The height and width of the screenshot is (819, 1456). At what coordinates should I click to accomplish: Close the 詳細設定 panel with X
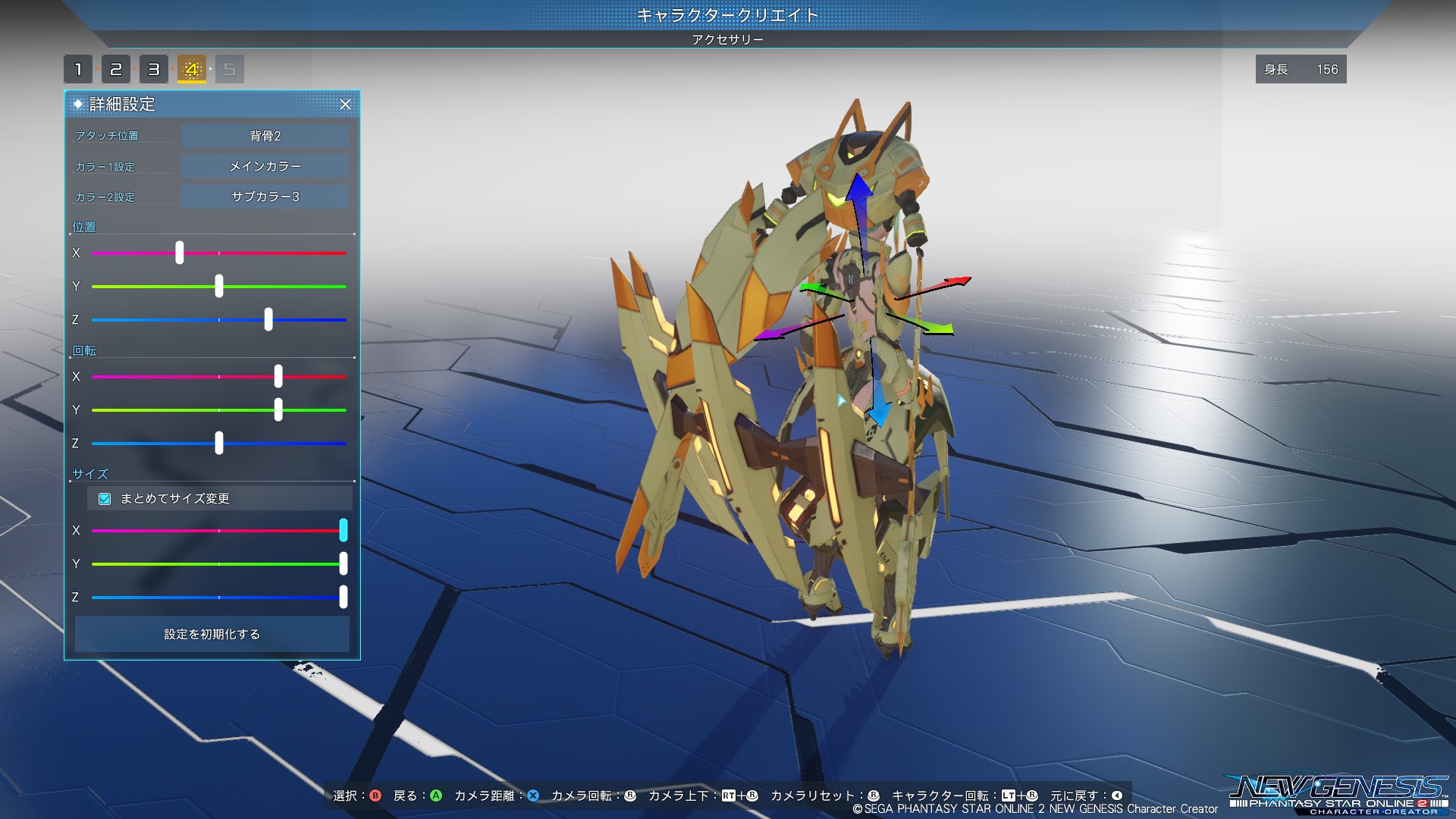click(x=345, y=105)
